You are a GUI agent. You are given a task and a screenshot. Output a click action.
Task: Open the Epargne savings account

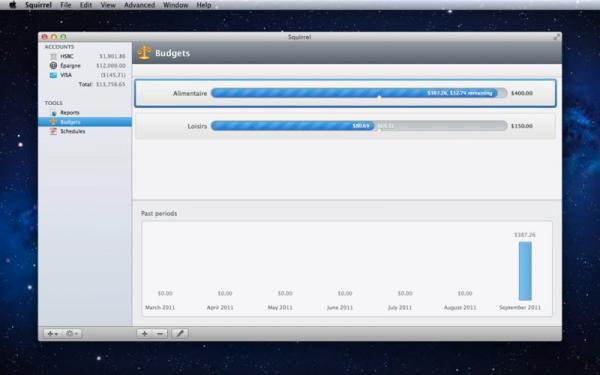tap(85, 65)
